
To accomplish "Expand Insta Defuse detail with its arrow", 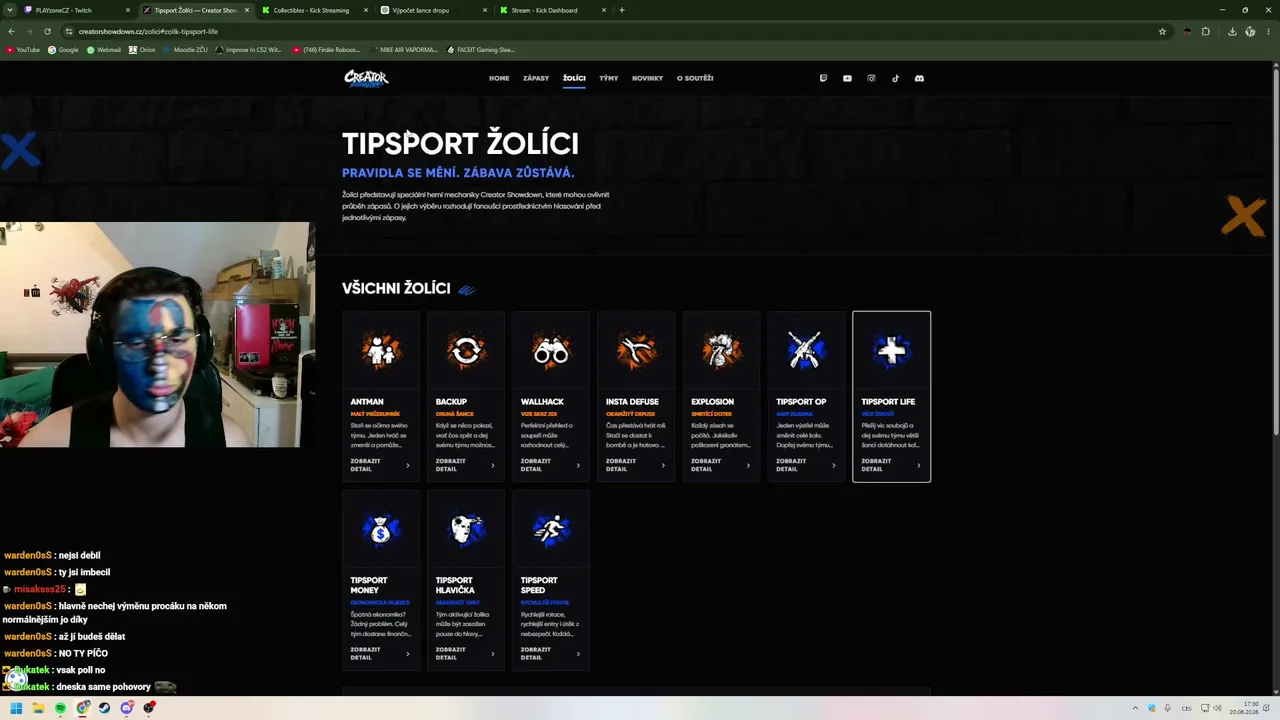I will pyautogui.click(x=663, y=465).
